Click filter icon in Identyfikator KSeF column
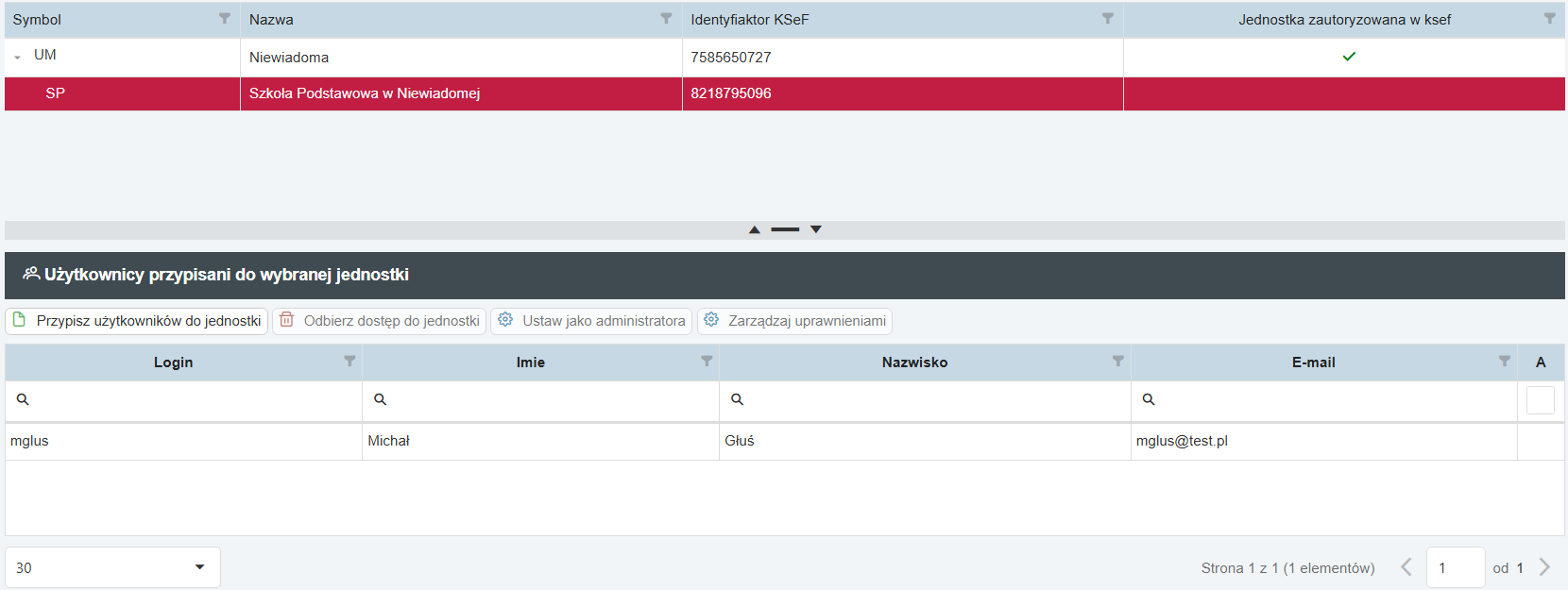Image resolution: width=1568 pixels, height=590 pixels. 1107,19
